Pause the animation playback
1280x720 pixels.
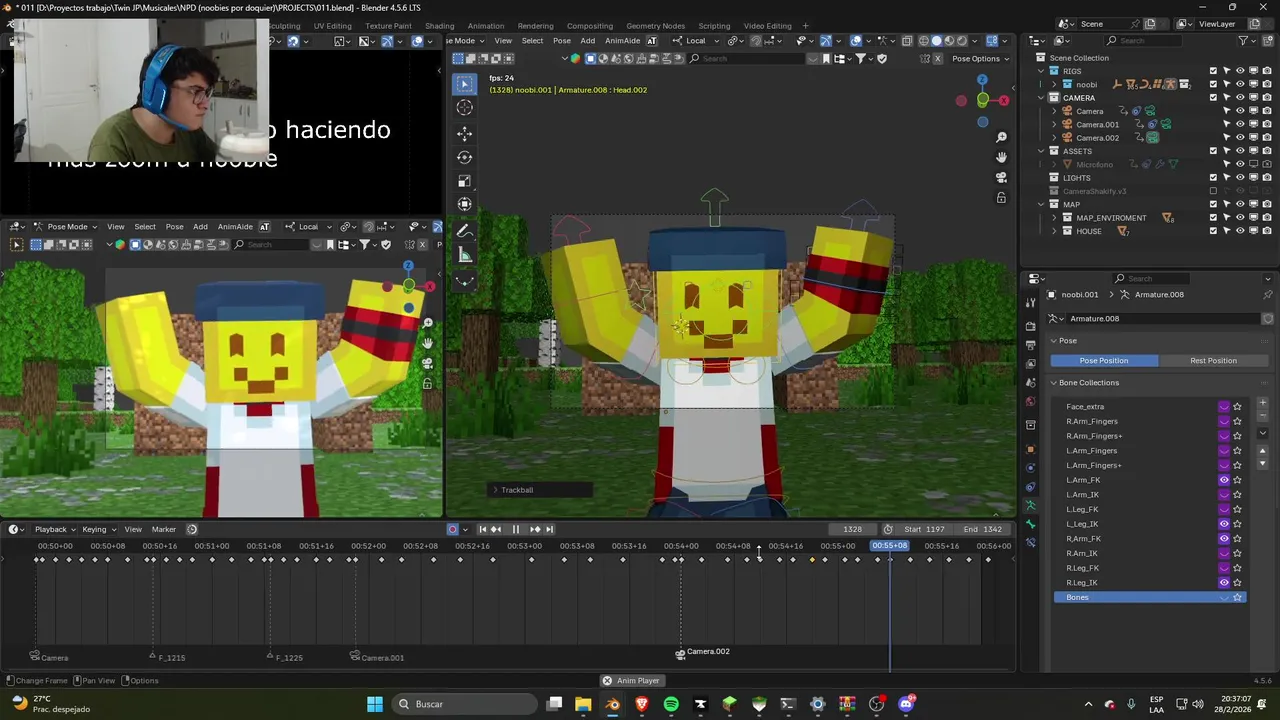[x=516, y=529]
